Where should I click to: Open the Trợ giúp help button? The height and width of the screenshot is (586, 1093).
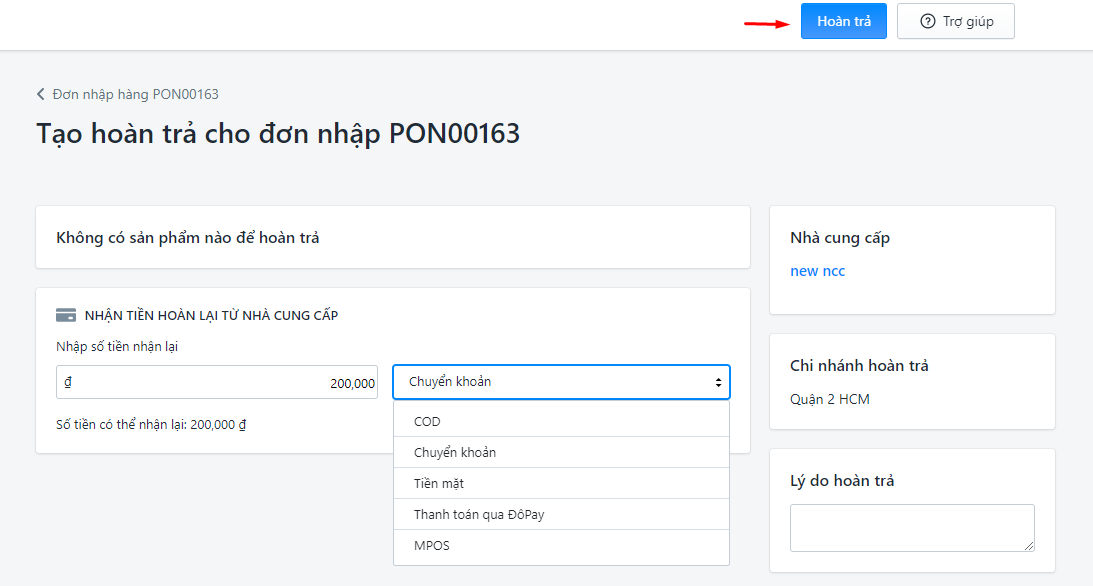coord(956,21)
